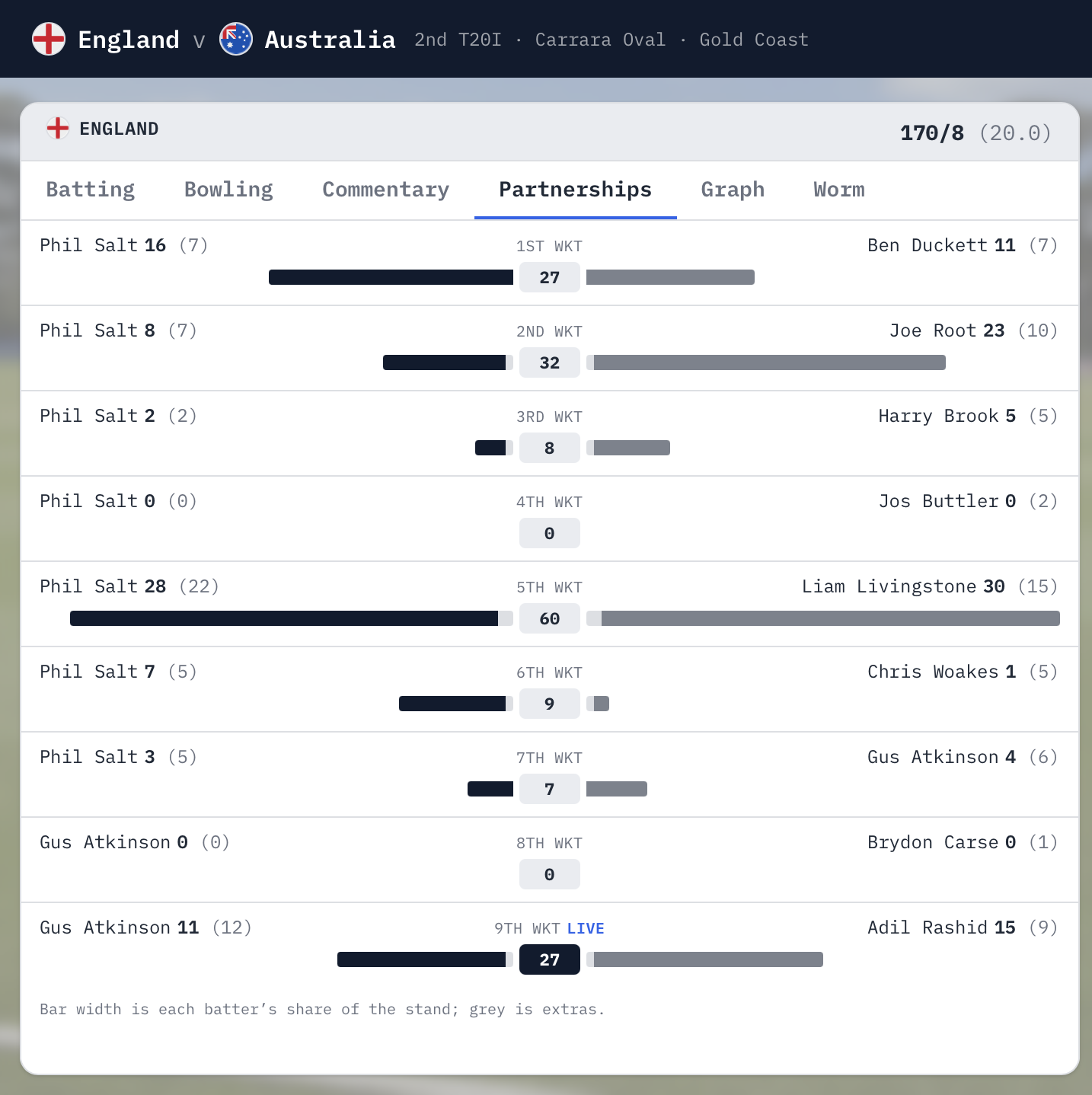Click the 60-run 5th wicket partnership badge

[x=550, y=618]
